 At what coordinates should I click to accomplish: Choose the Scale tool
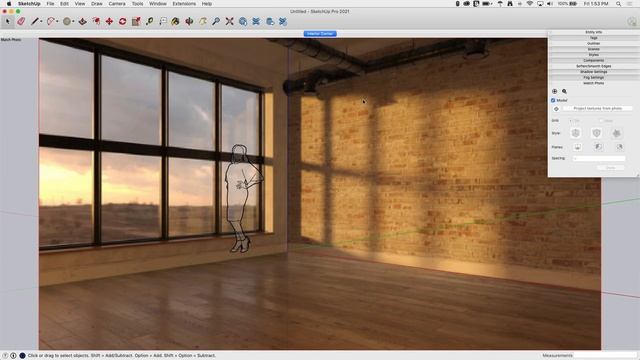click(x=136, y=21)
